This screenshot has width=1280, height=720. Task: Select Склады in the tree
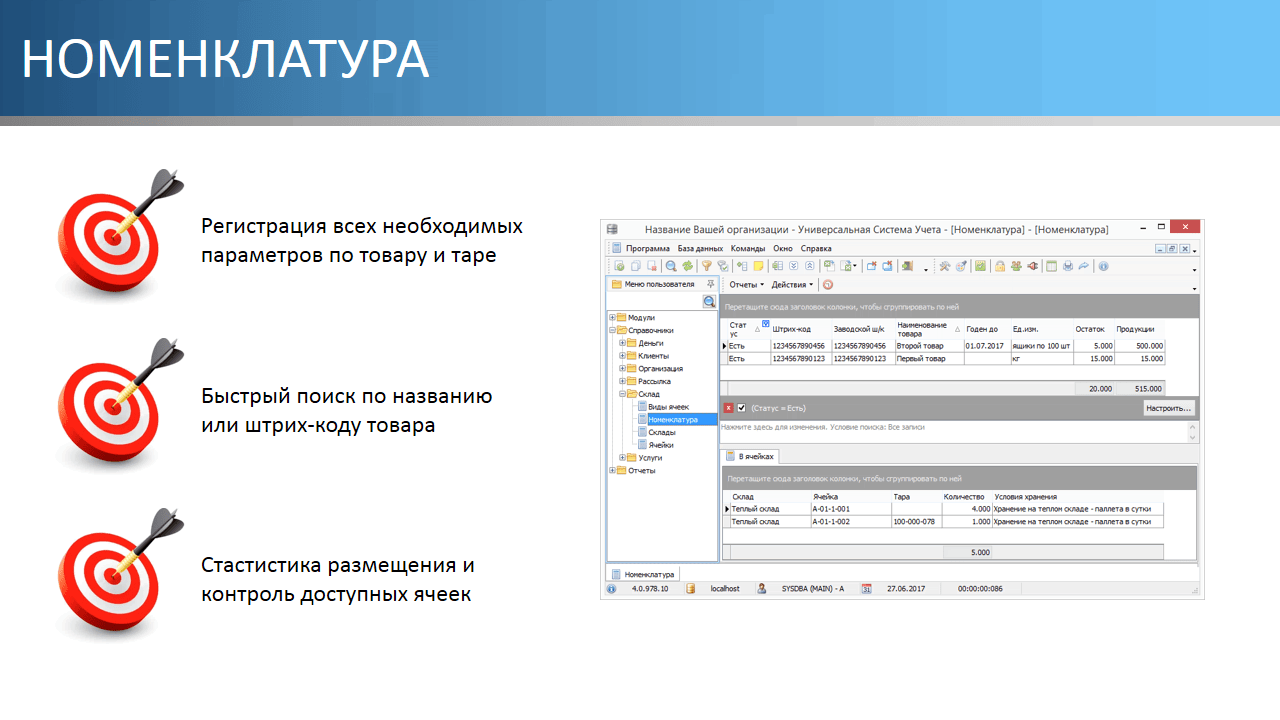click(662, 433)
